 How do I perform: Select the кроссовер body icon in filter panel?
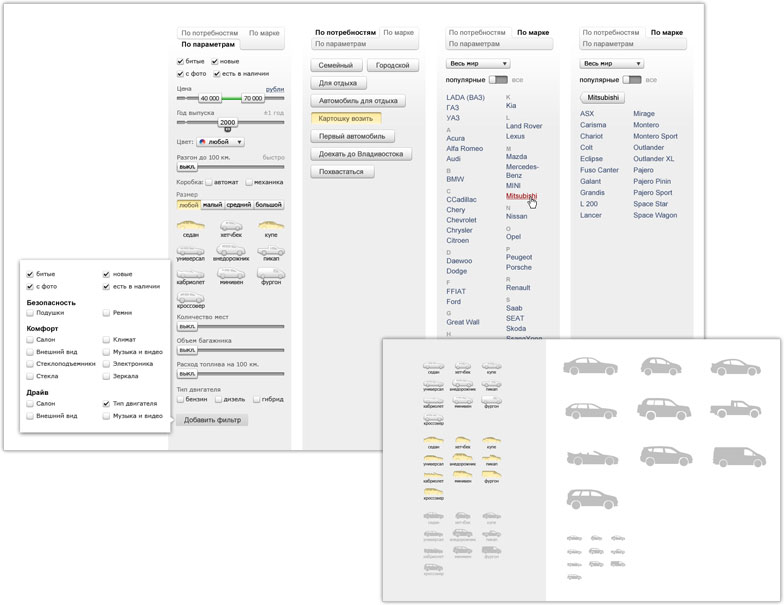pyautogui.click(x=192, y=296)
